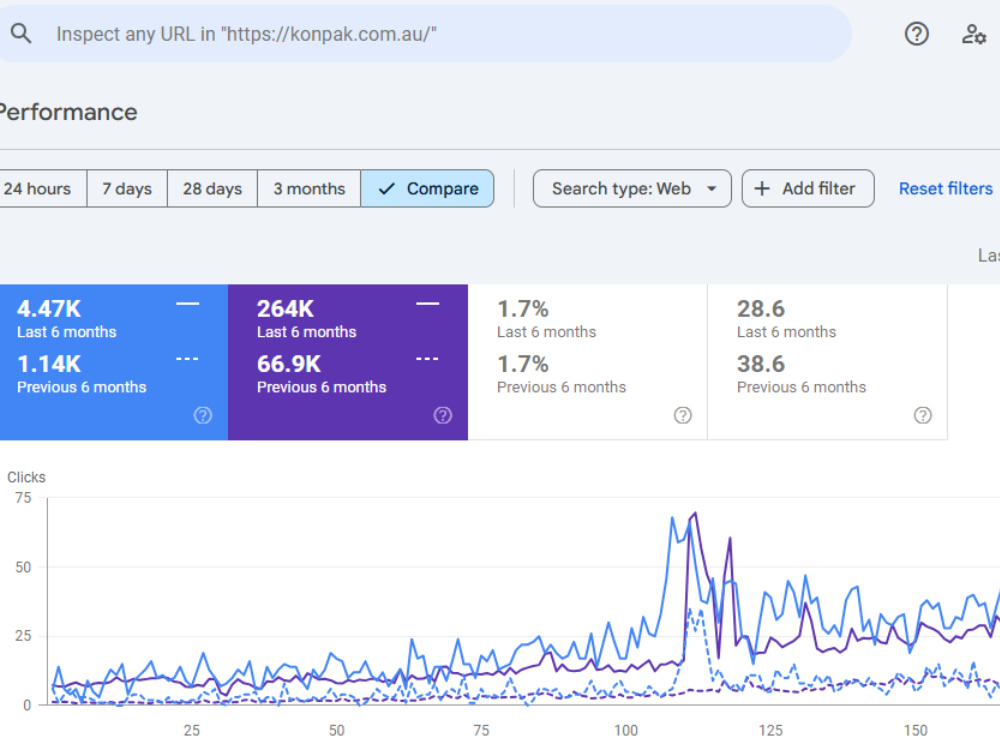This screenshot has width=1000, height=750.
Task: Click the 38.6 previous position value
Action: tap(761, 364)
